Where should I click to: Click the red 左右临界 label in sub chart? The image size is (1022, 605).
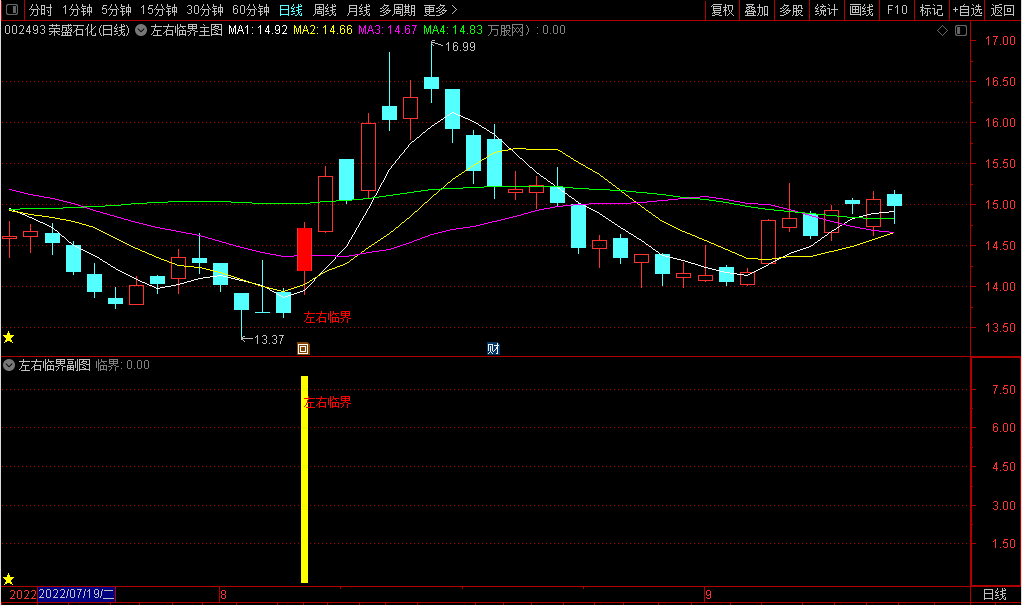[327, 402]
